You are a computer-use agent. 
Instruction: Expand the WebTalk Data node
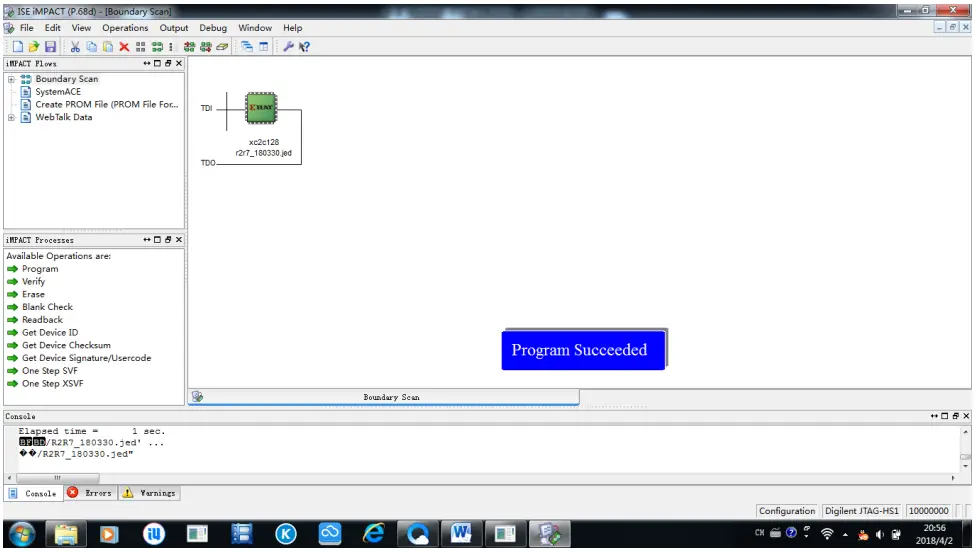[11, 117]
